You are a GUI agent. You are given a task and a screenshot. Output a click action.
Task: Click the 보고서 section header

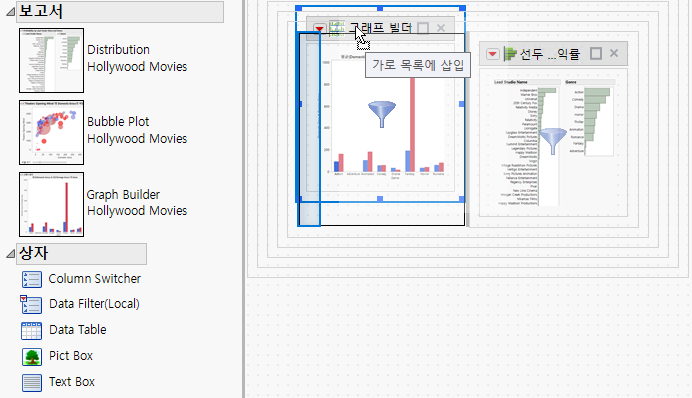(x=120, y=12)
